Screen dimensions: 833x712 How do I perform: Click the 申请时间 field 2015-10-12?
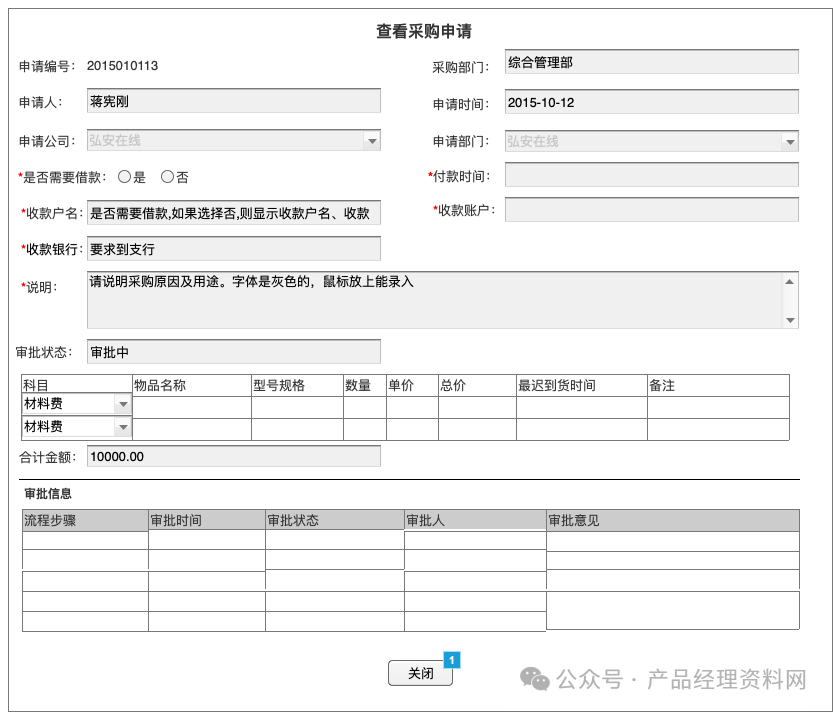point(652,102)
